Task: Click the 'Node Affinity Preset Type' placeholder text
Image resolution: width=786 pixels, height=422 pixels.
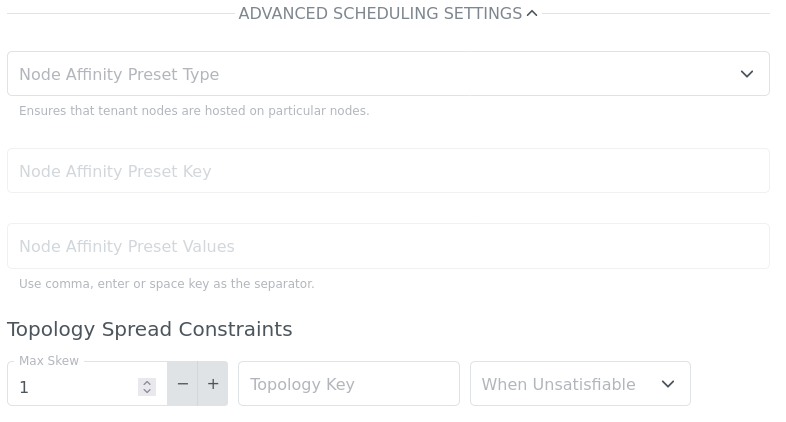Action: (x=119, y=74)
